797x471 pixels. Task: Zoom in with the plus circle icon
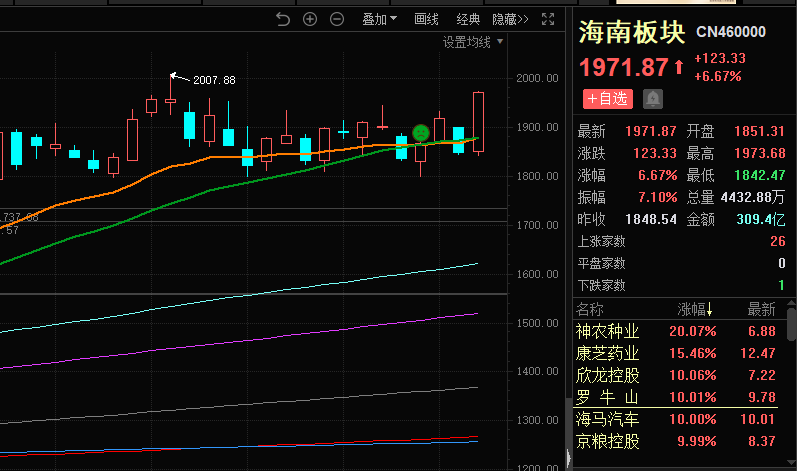[310, 19]
